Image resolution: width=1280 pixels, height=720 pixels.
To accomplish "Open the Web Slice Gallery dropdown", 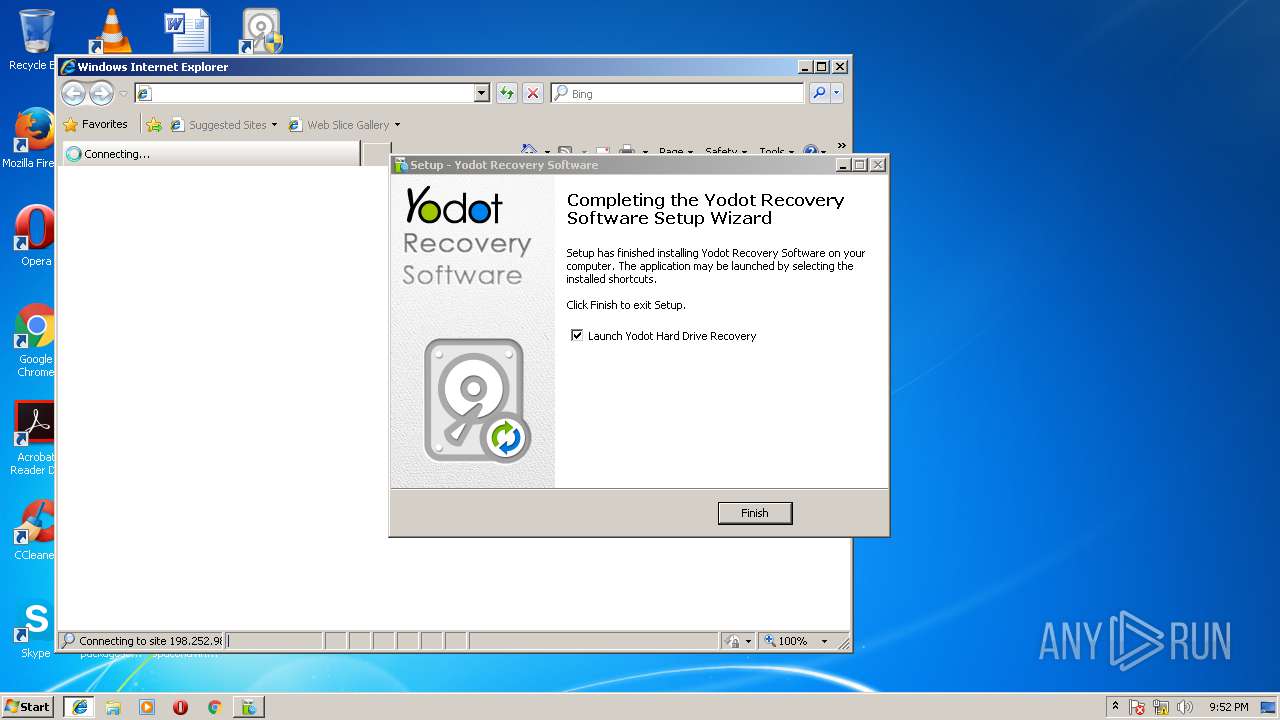I will pos(344,125).
